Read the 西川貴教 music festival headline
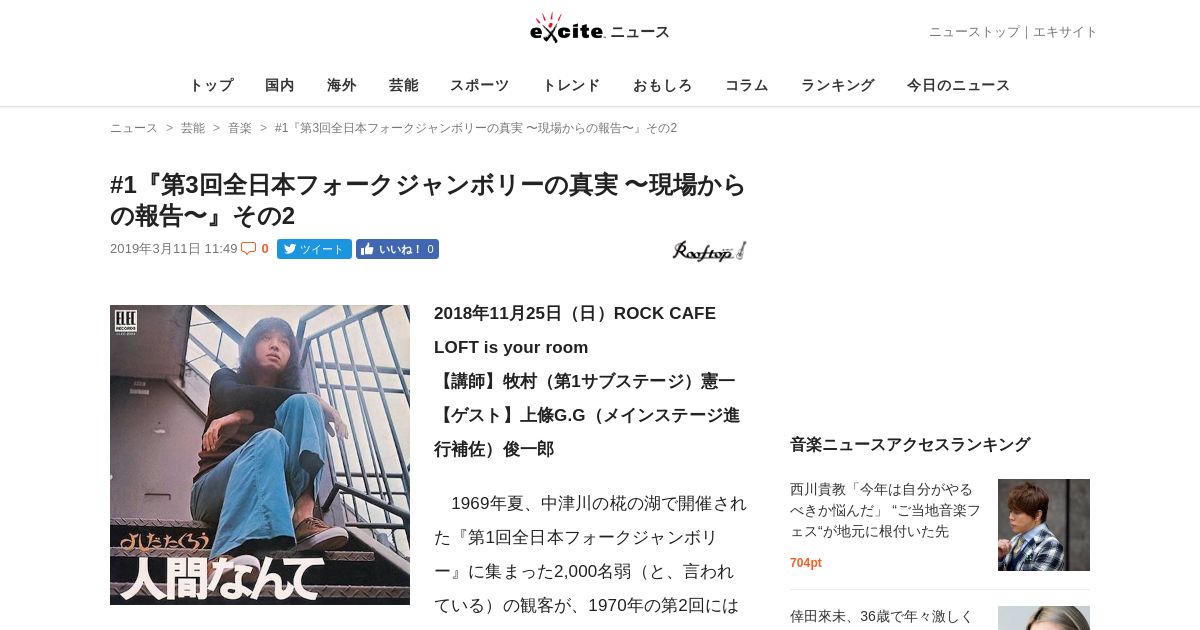 pos(885,510)
